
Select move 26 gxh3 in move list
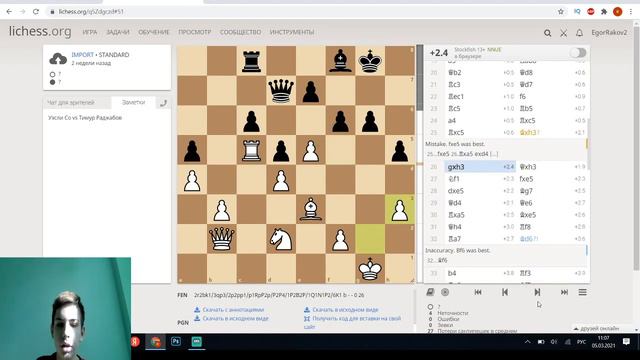click(x=480, y=167)
